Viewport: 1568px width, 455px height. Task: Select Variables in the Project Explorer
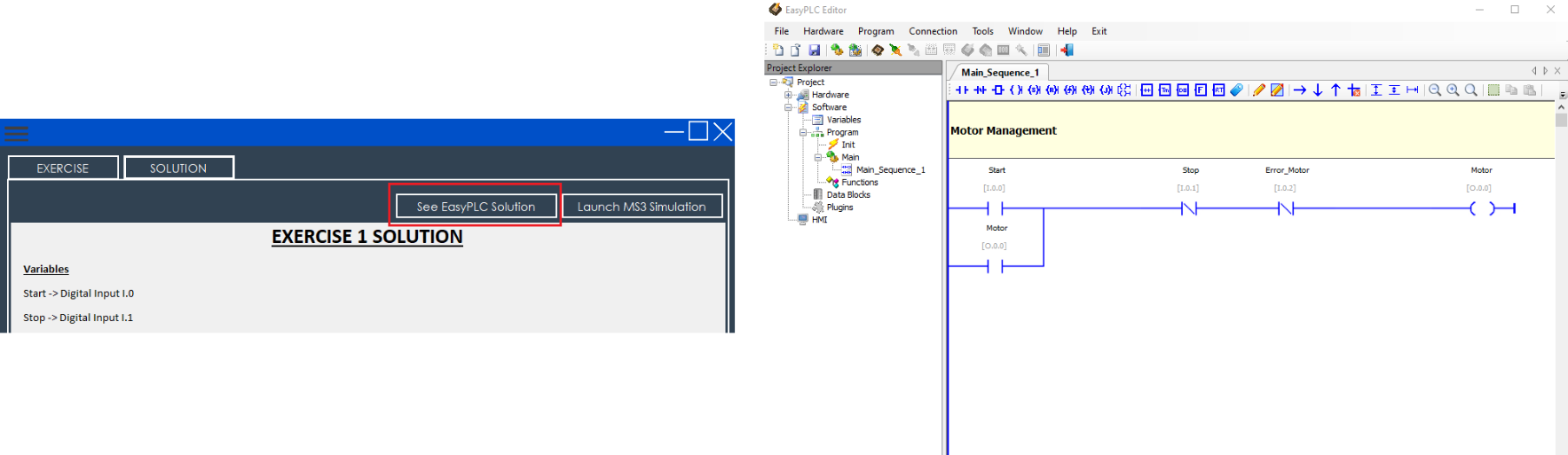tap(844, 120)
